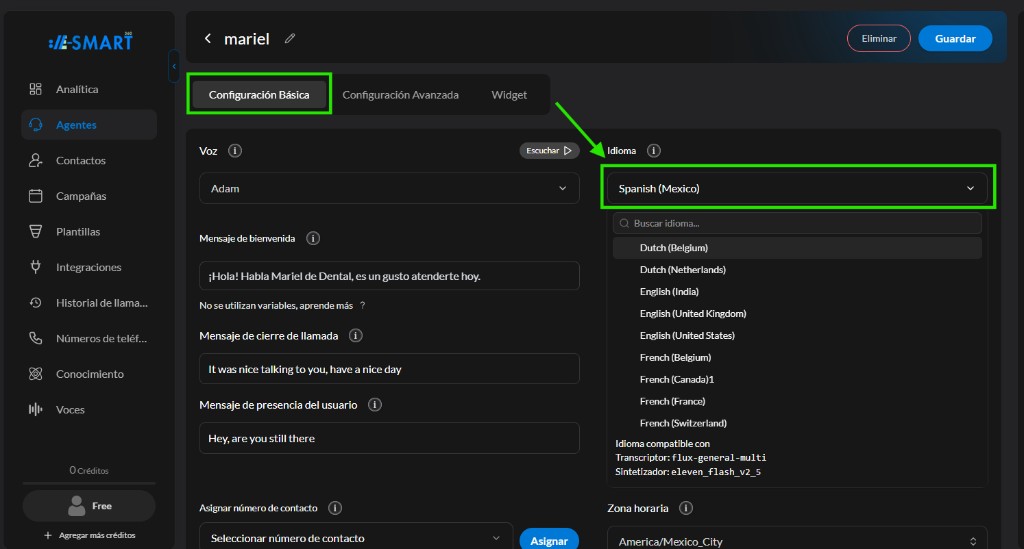Click the Hey, are you still there field
This screenshot has width=1024, height=549.
pyautogui.click(x=389, y=438)
